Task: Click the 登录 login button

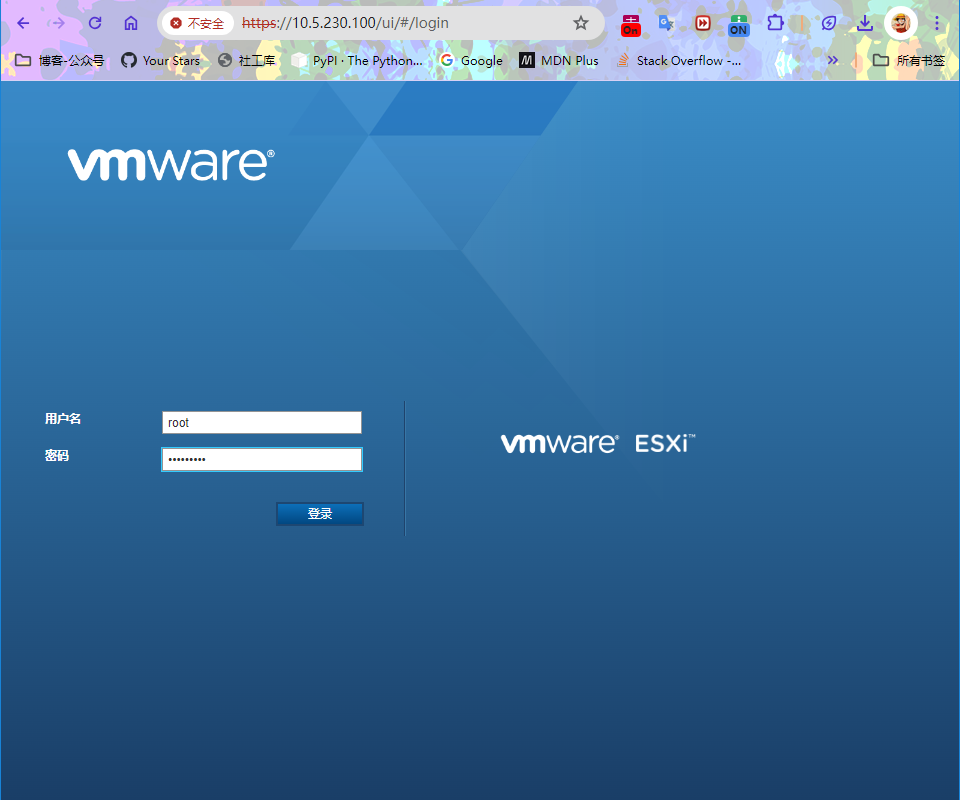Action: pyautogui.click(x=320, y=514)
